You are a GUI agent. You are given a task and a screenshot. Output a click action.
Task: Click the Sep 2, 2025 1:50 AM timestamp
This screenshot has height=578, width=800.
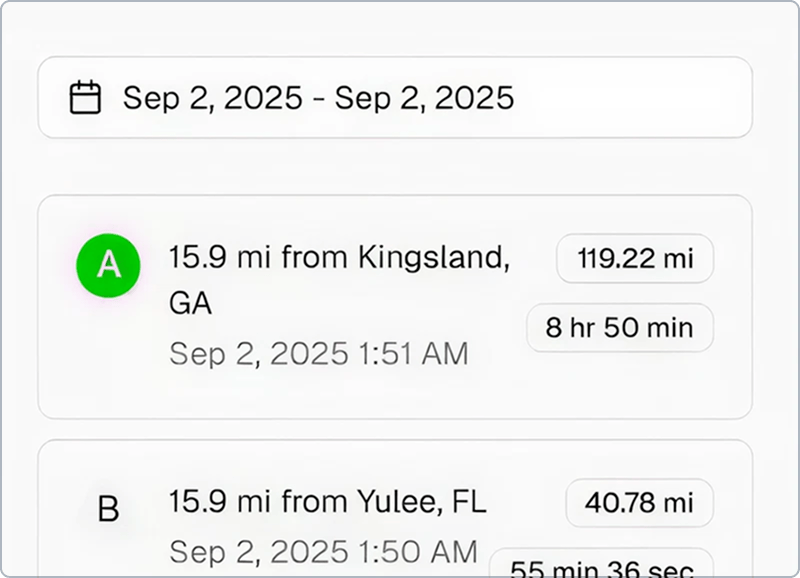[x=323, y=551]
